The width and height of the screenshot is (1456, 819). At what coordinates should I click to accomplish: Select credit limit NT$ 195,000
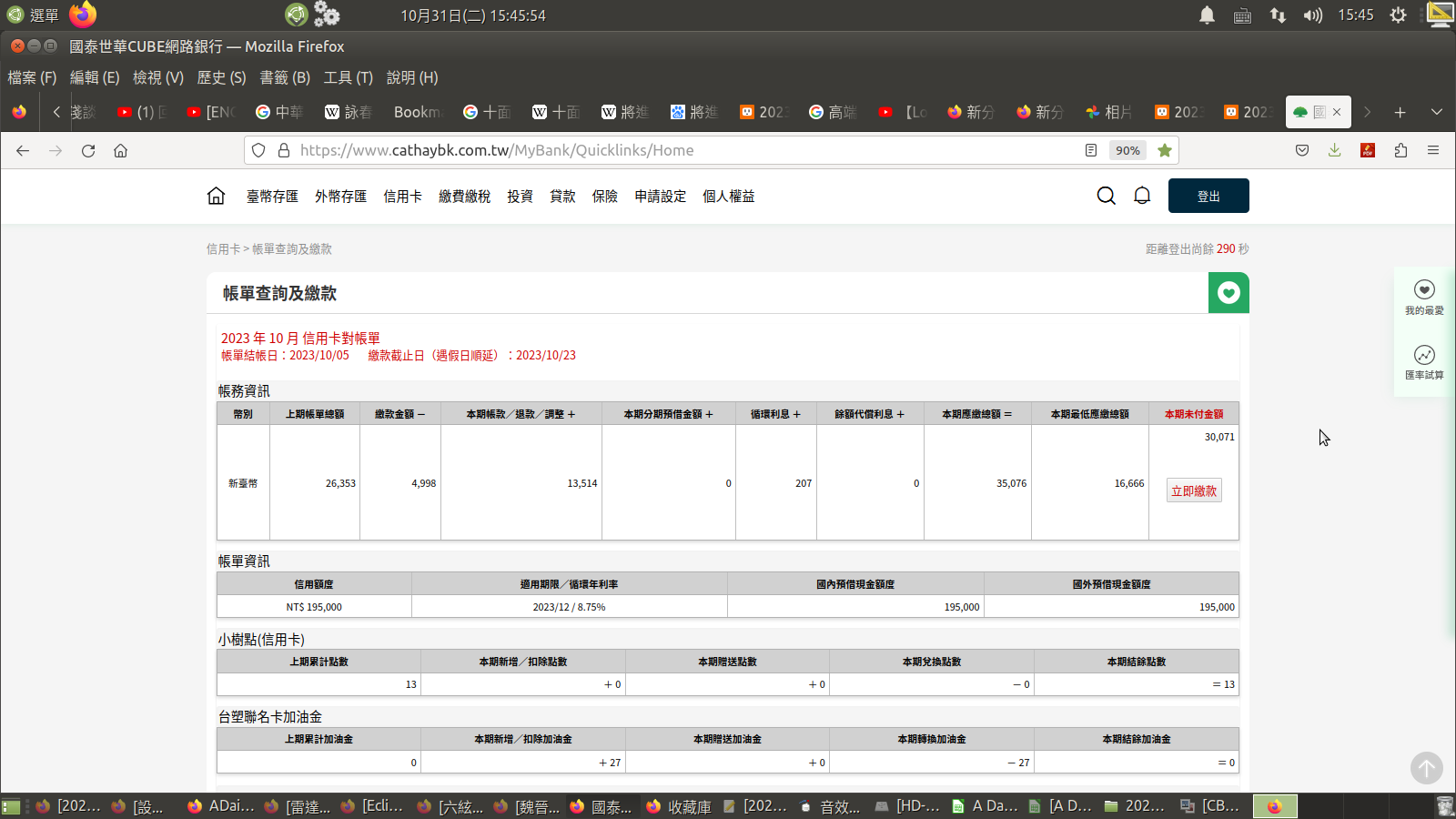(314, 607)
